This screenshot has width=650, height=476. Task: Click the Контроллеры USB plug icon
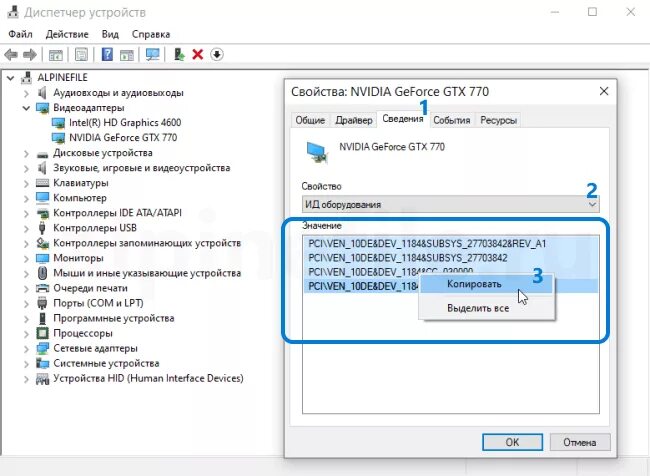42,228
